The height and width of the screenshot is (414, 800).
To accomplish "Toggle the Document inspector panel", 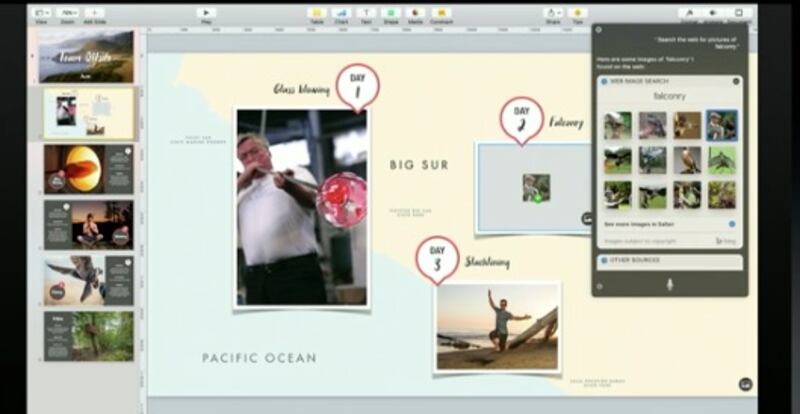I will point(739,13).
